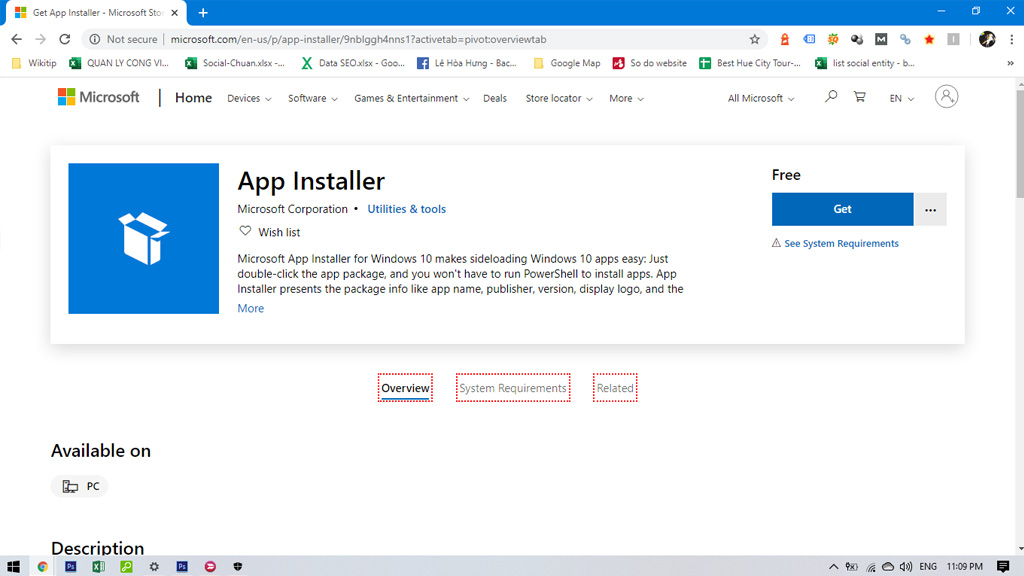The width and height of the screenshot is (1024, 576).
Task: Click the 11:09 PM taskbar clock
Action: pos(965,566)
